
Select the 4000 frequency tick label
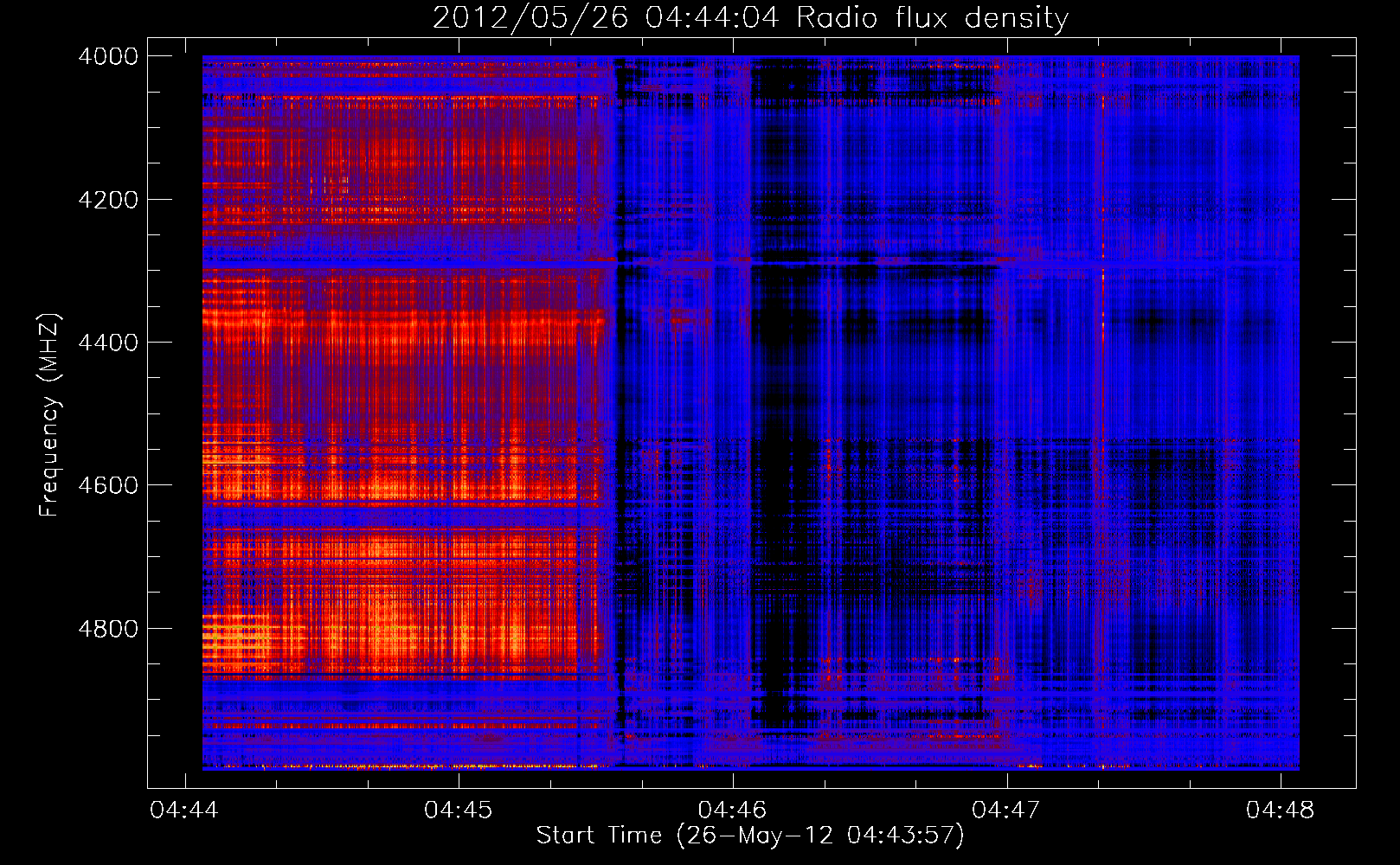click(x=108, y=56)
